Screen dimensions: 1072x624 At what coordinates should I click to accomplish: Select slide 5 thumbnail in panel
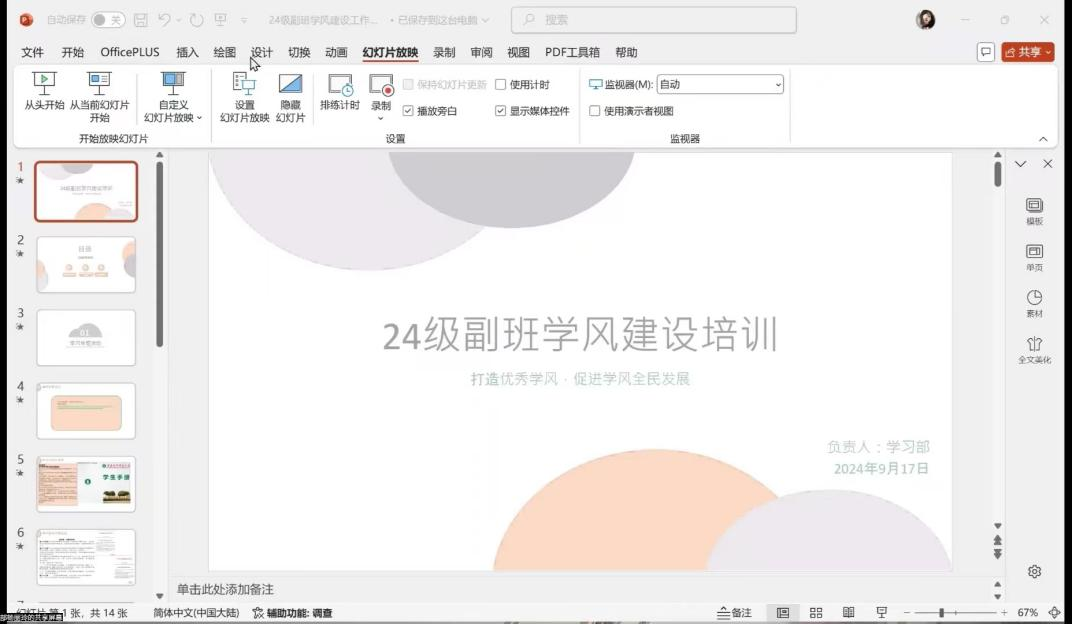[x=86, y=484]
